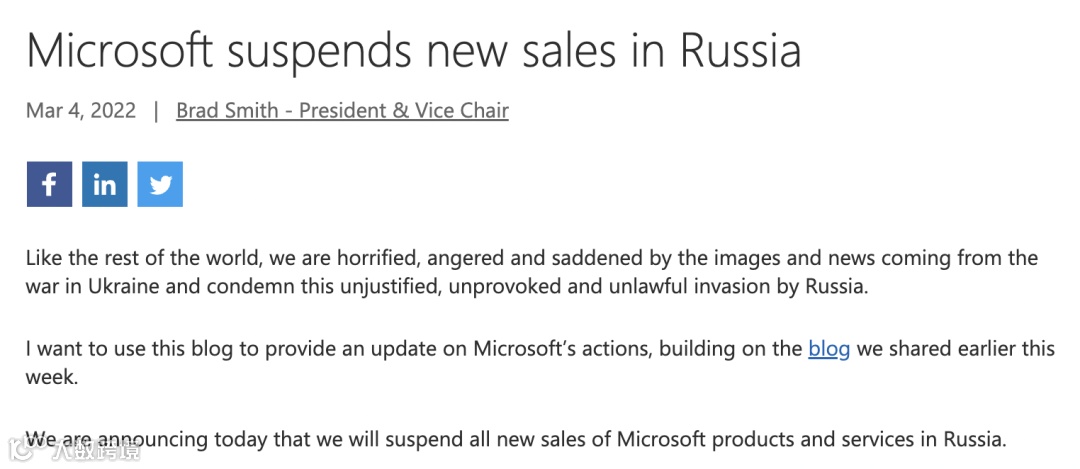The image size is (1080, 469).
Task: Share the article on Twitter
Action: (x=160, y=185)
